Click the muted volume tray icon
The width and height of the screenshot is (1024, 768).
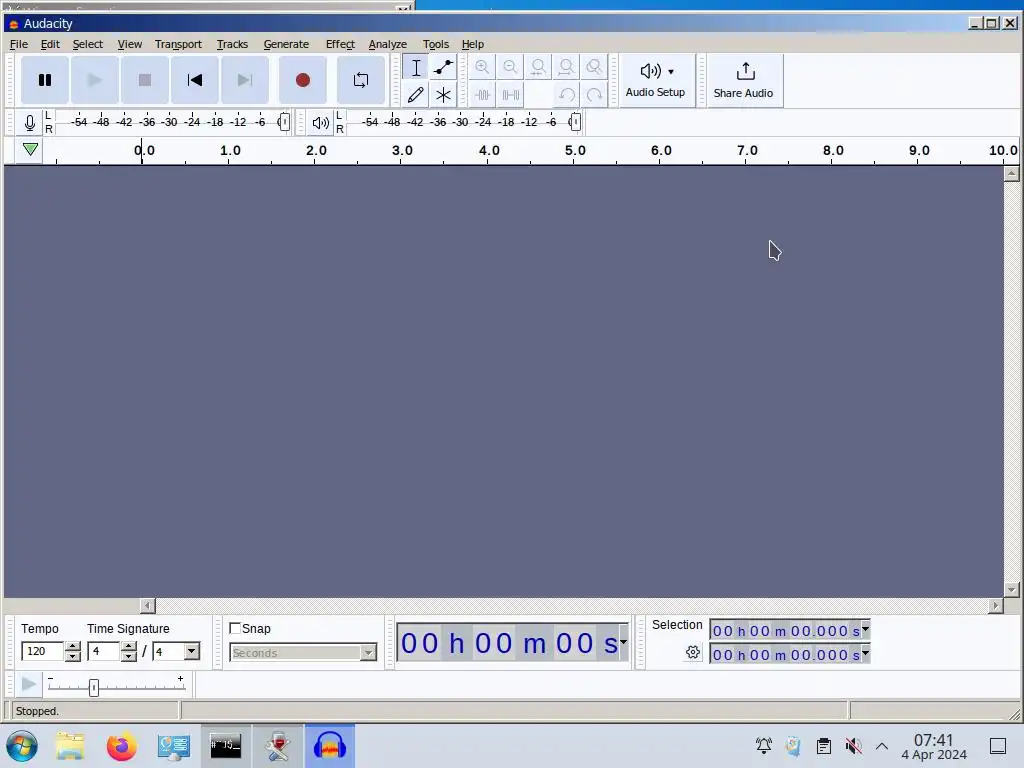click(x=853, y=745)
